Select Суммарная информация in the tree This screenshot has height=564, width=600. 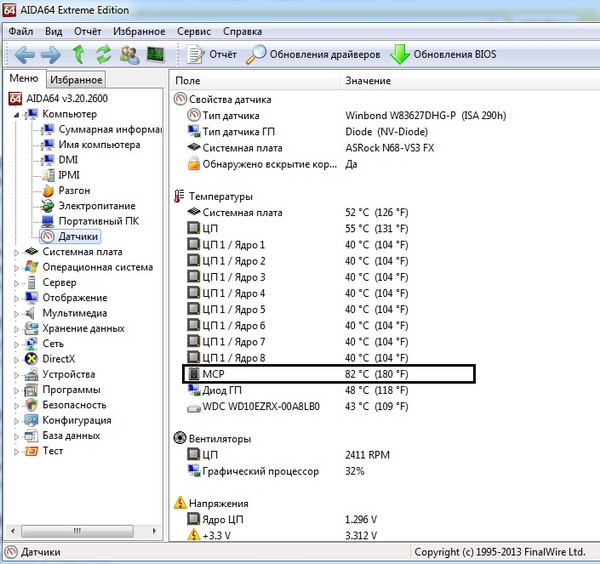[110, 129]
